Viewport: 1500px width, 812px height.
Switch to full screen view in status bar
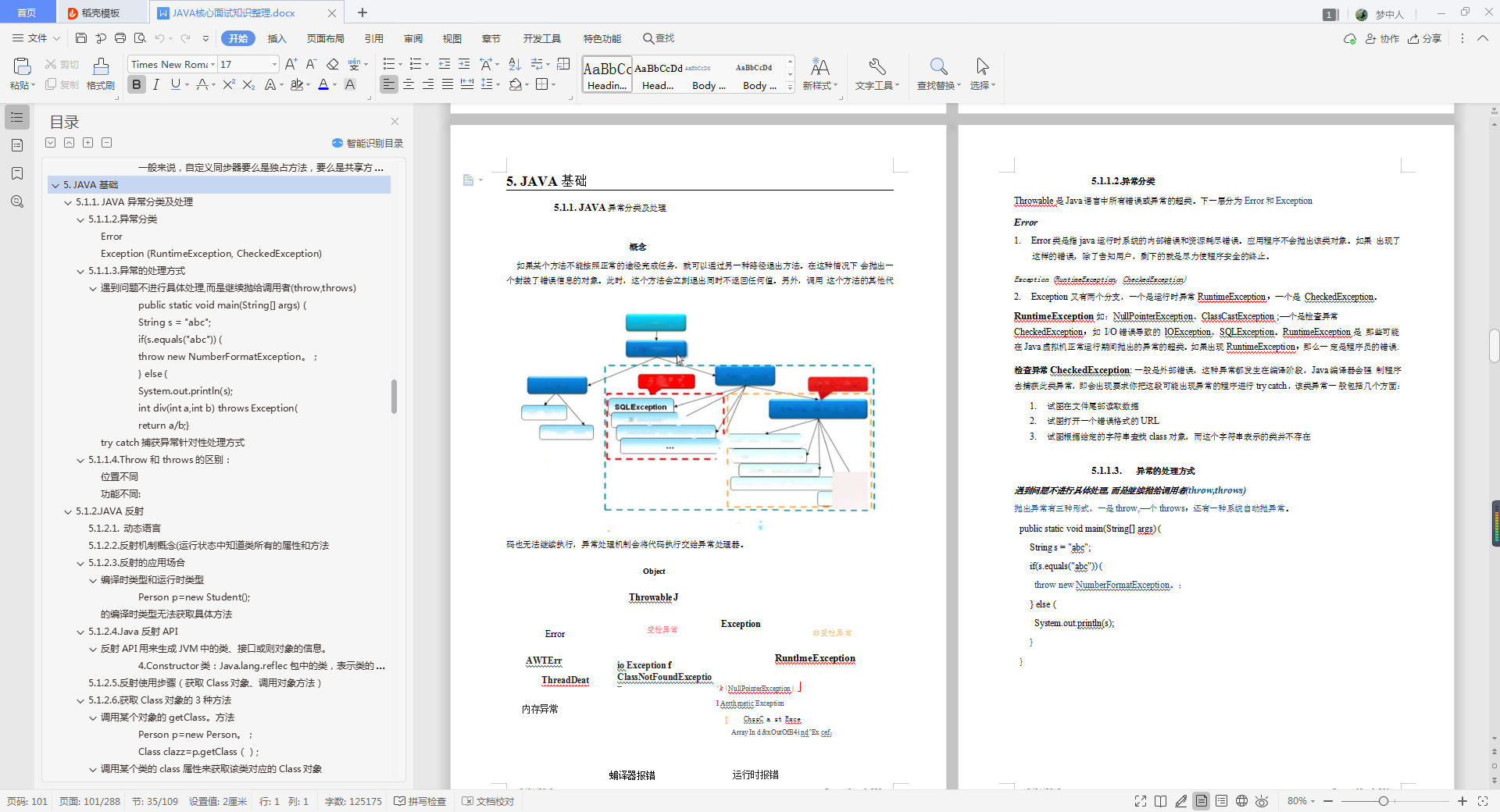(x=1141, y=801)
